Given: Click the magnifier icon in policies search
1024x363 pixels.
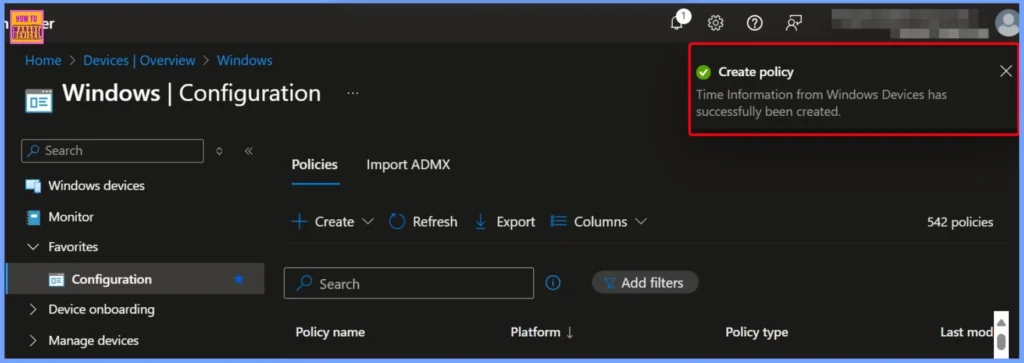Looking at the screenshot, I should tap(304, 283).
